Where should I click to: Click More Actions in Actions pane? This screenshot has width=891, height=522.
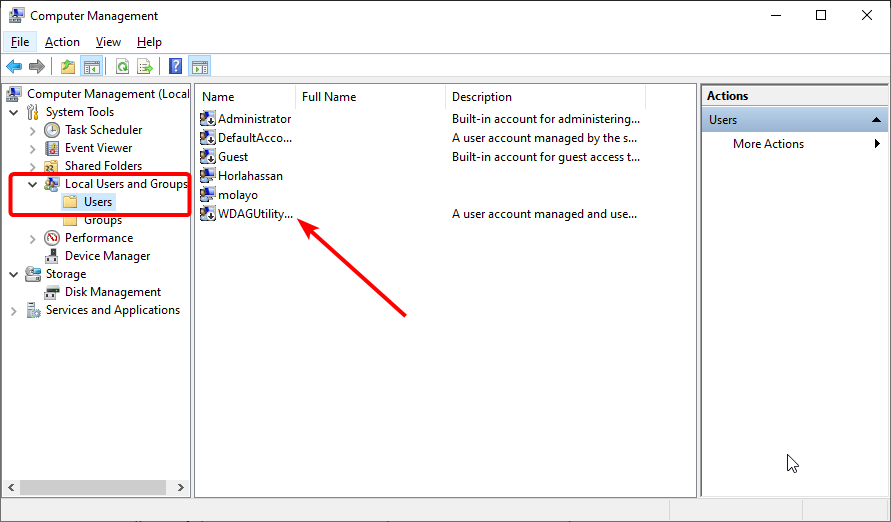tap(768, 144)
